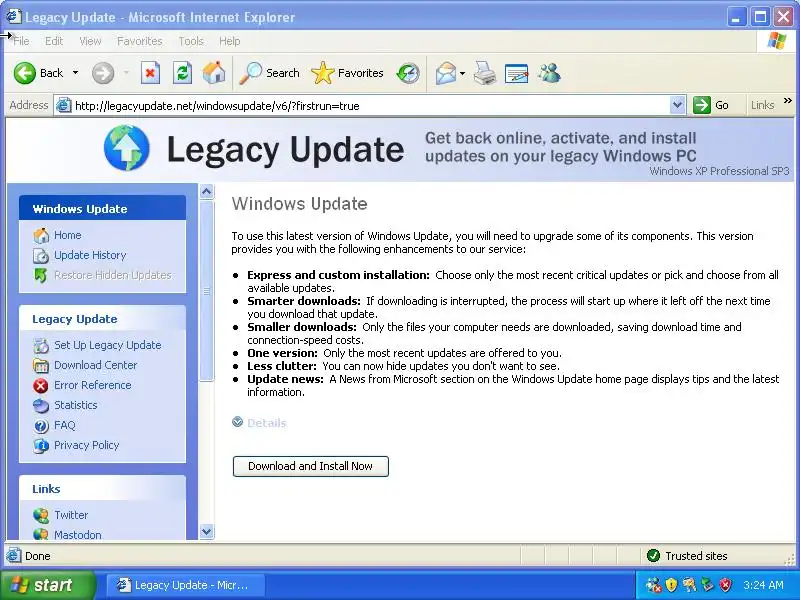
Task: Click the Legacy Update globe logo
Action: coord(127,148)
